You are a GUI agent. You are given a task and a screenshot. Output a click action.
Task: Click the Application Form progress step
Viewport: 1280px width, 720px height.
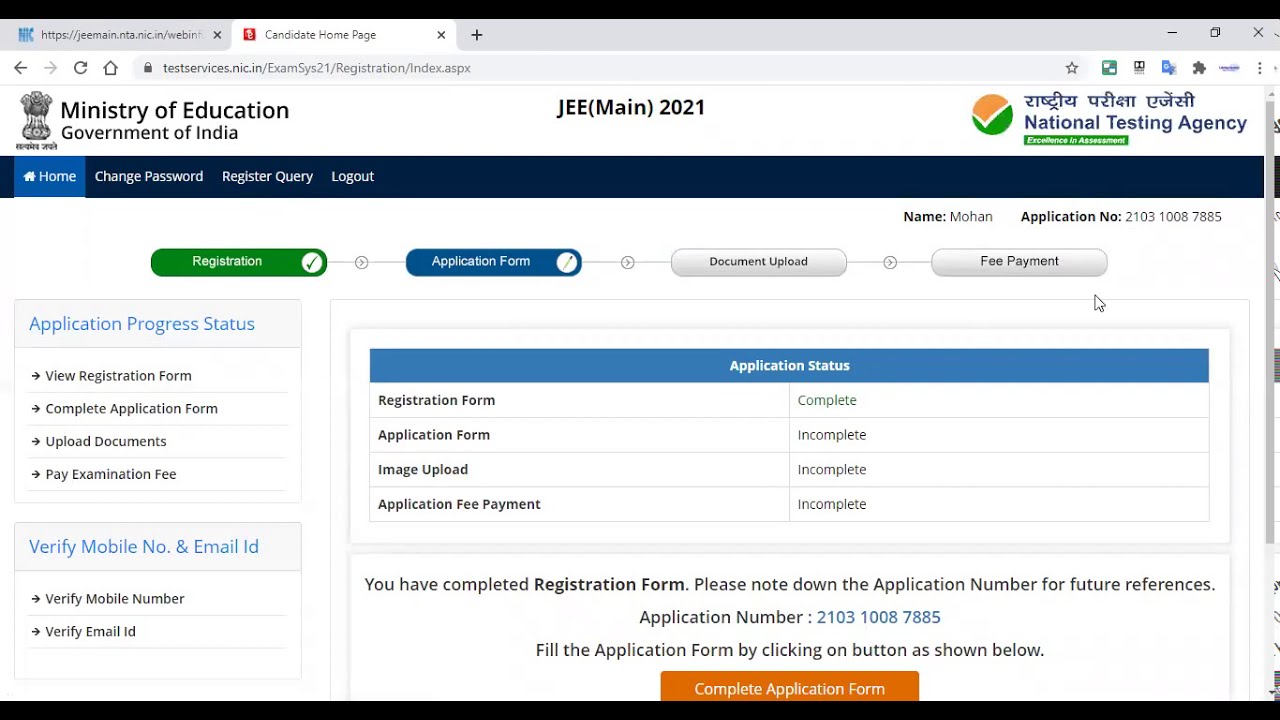click(x=494, y=262)
